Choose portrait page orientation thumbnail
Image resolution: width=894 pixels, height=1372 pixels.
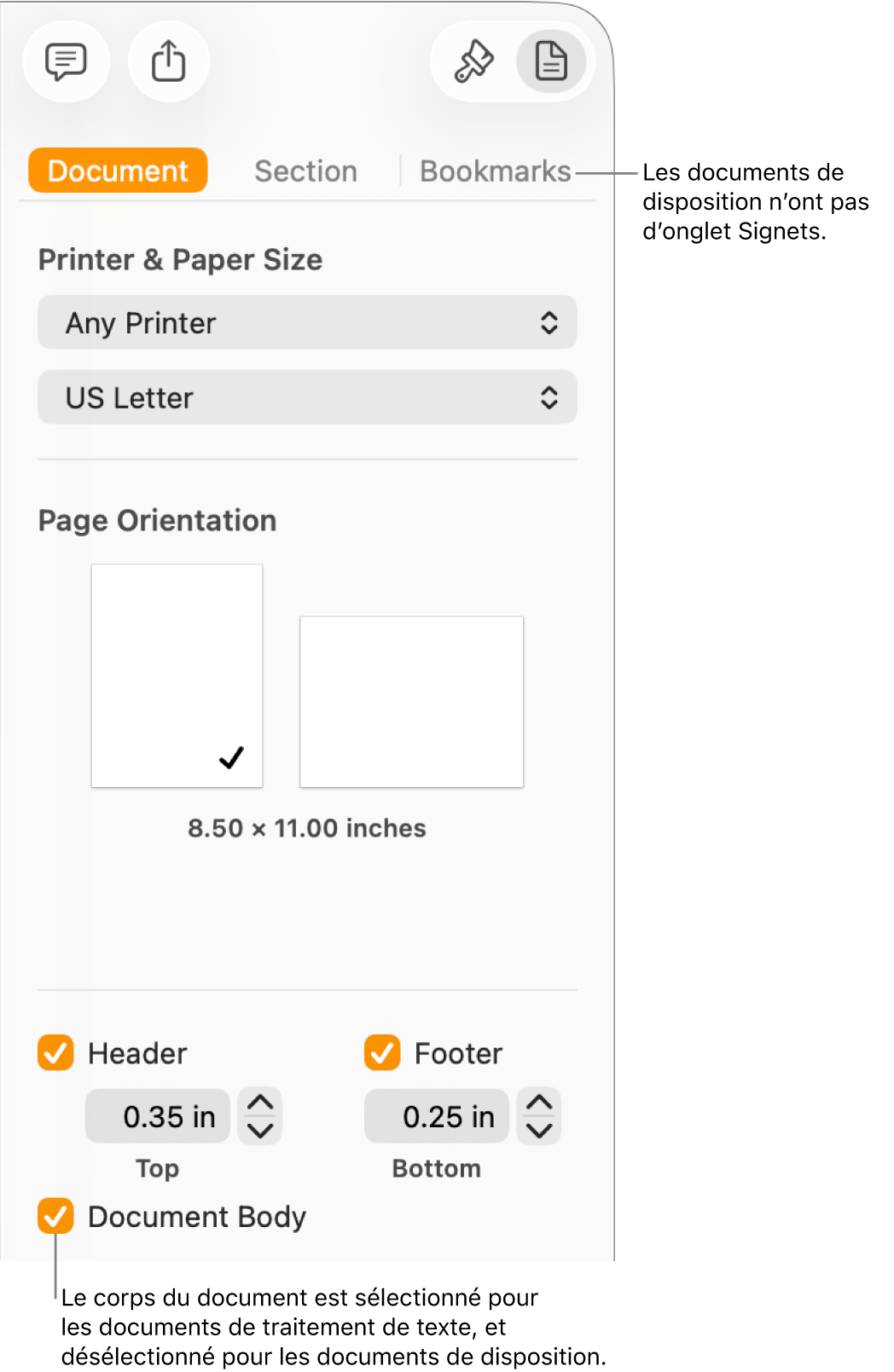[177, 675]
